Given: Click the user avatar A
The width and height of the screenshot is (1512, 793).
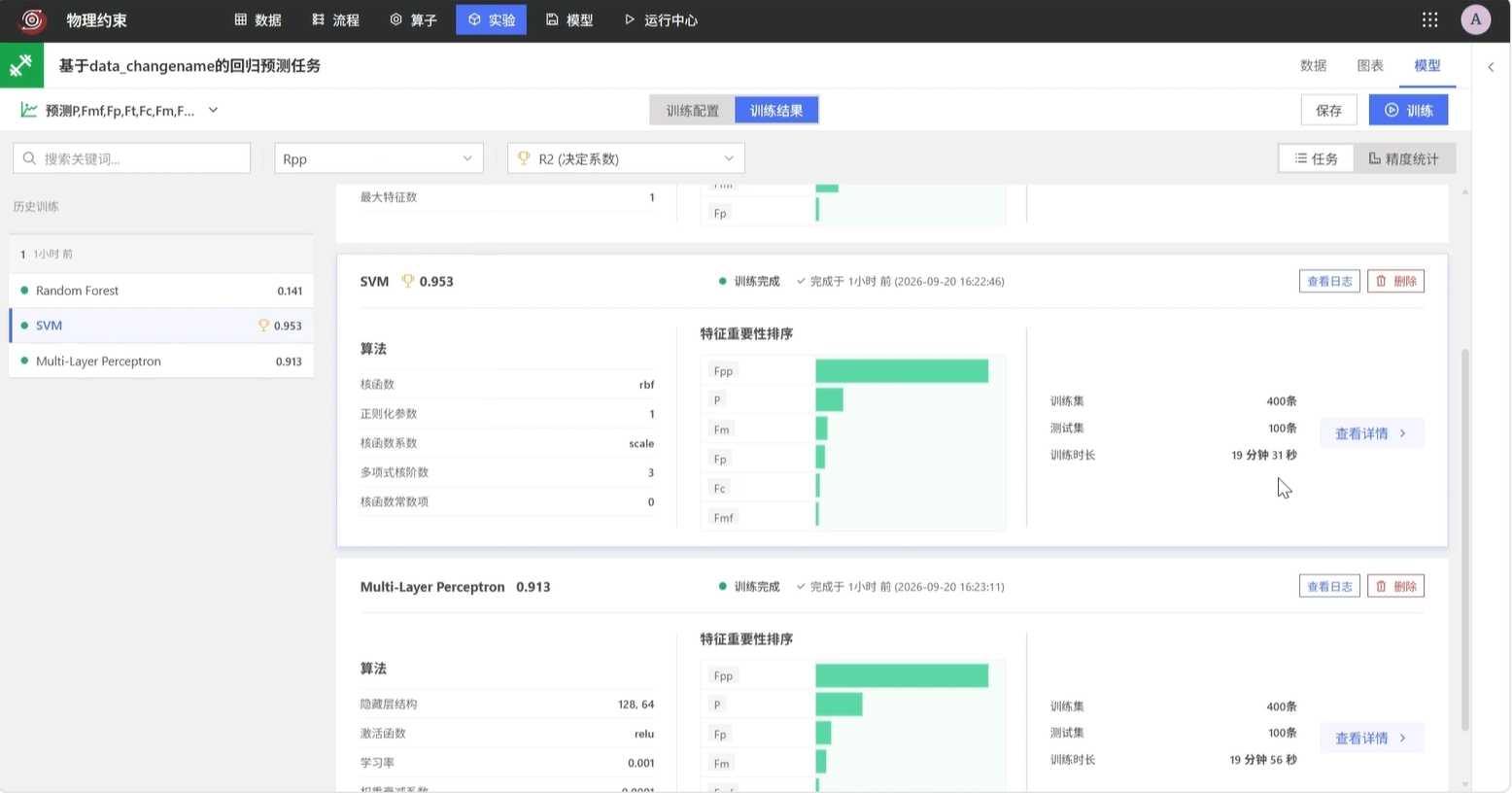Looking at the screenshot, I should (1475, 19).
